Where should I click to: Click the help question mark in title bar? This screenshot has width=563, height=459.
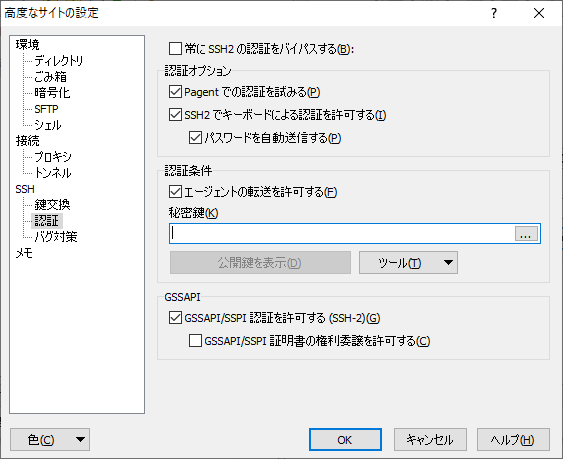point(494,13)
